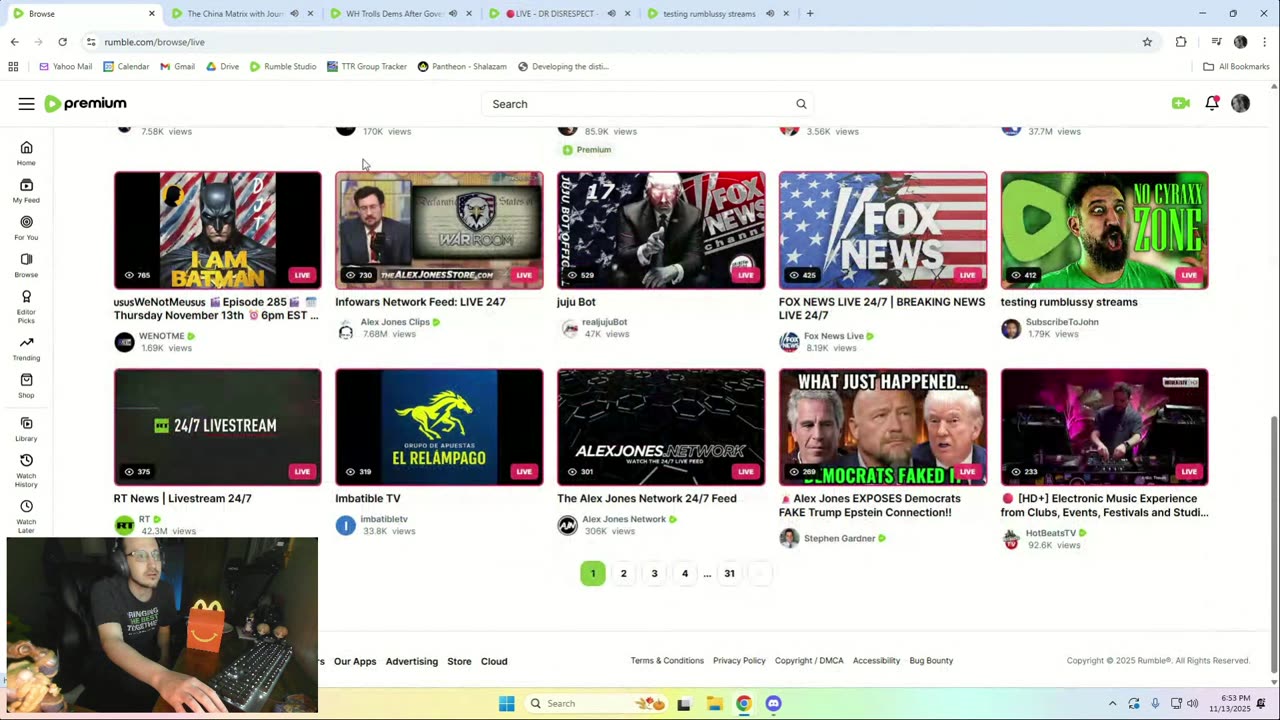Jump to page 31 of results
This screenshot has height=720, width=1280.
point(729,574)
